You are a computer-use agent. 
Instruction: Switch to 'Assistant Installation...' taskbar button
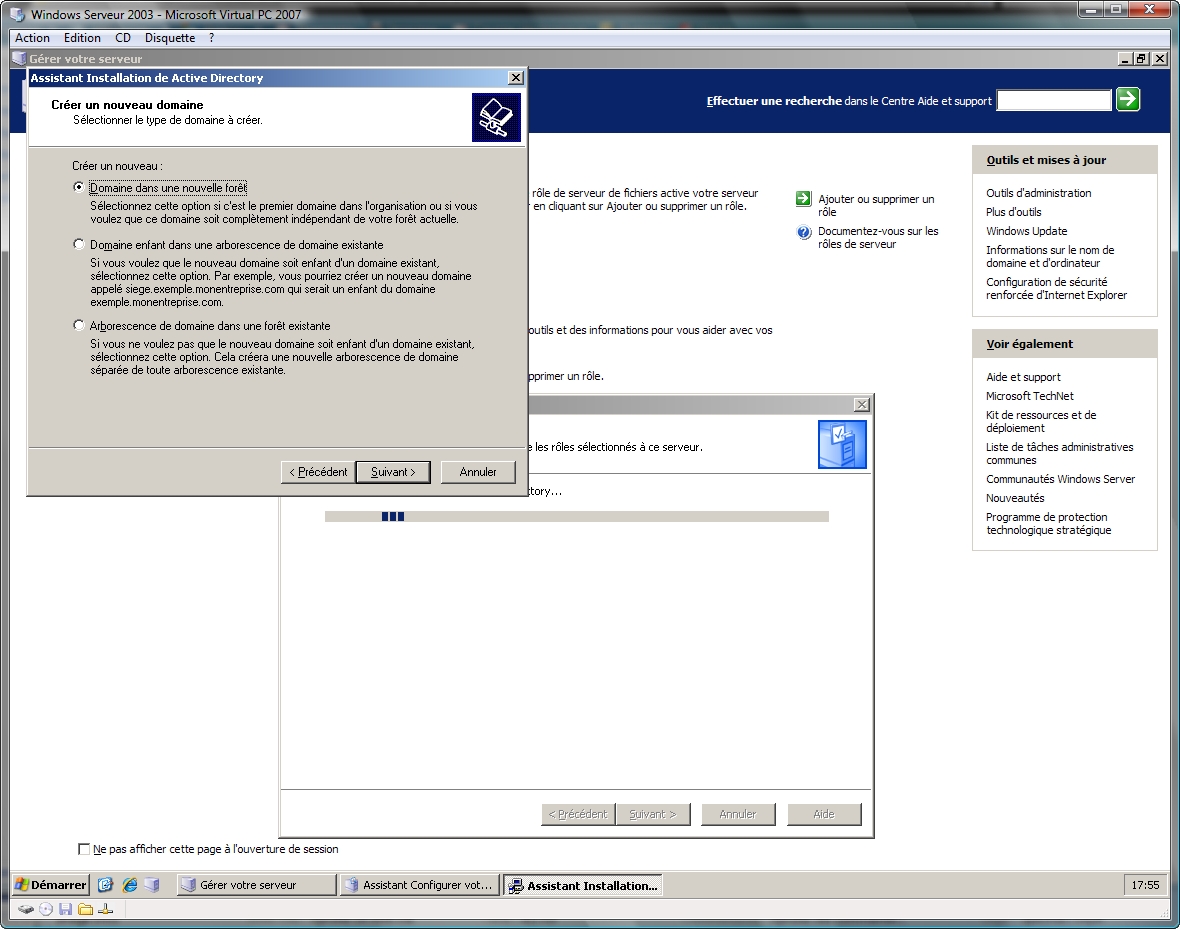click(582, 885)
